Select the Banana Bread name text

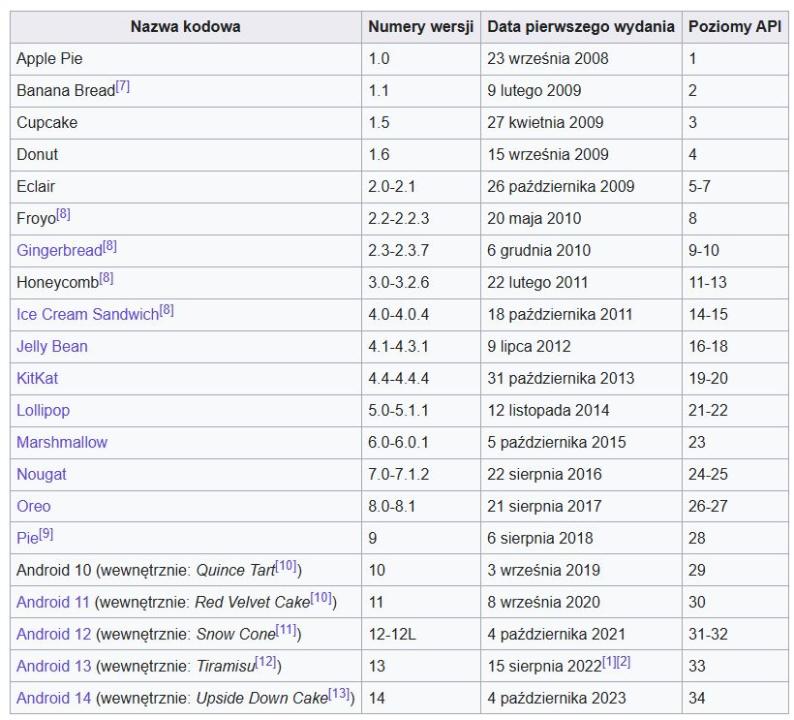(x=66, y=91)
